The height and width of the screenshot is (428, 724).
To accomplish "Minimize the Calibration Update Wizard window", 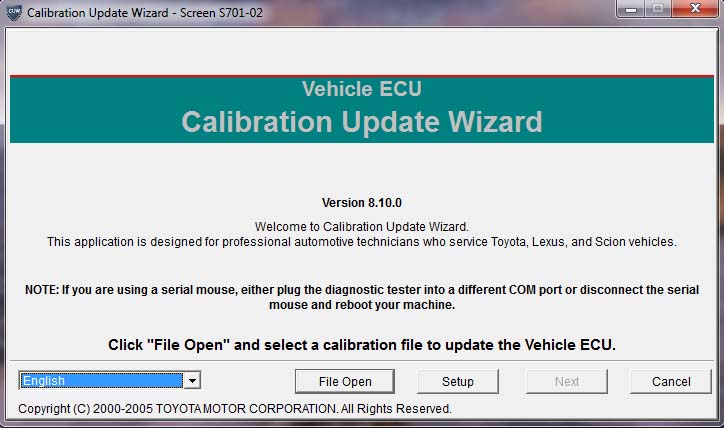I will pos(630,9).
